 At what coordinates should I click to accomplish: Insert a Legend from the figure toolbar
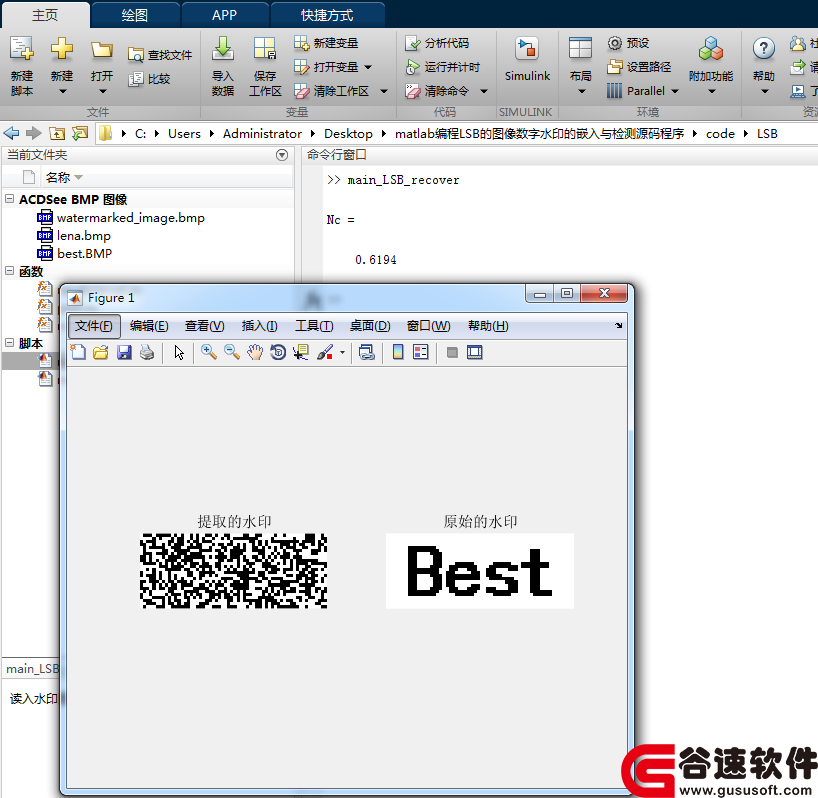420,353
